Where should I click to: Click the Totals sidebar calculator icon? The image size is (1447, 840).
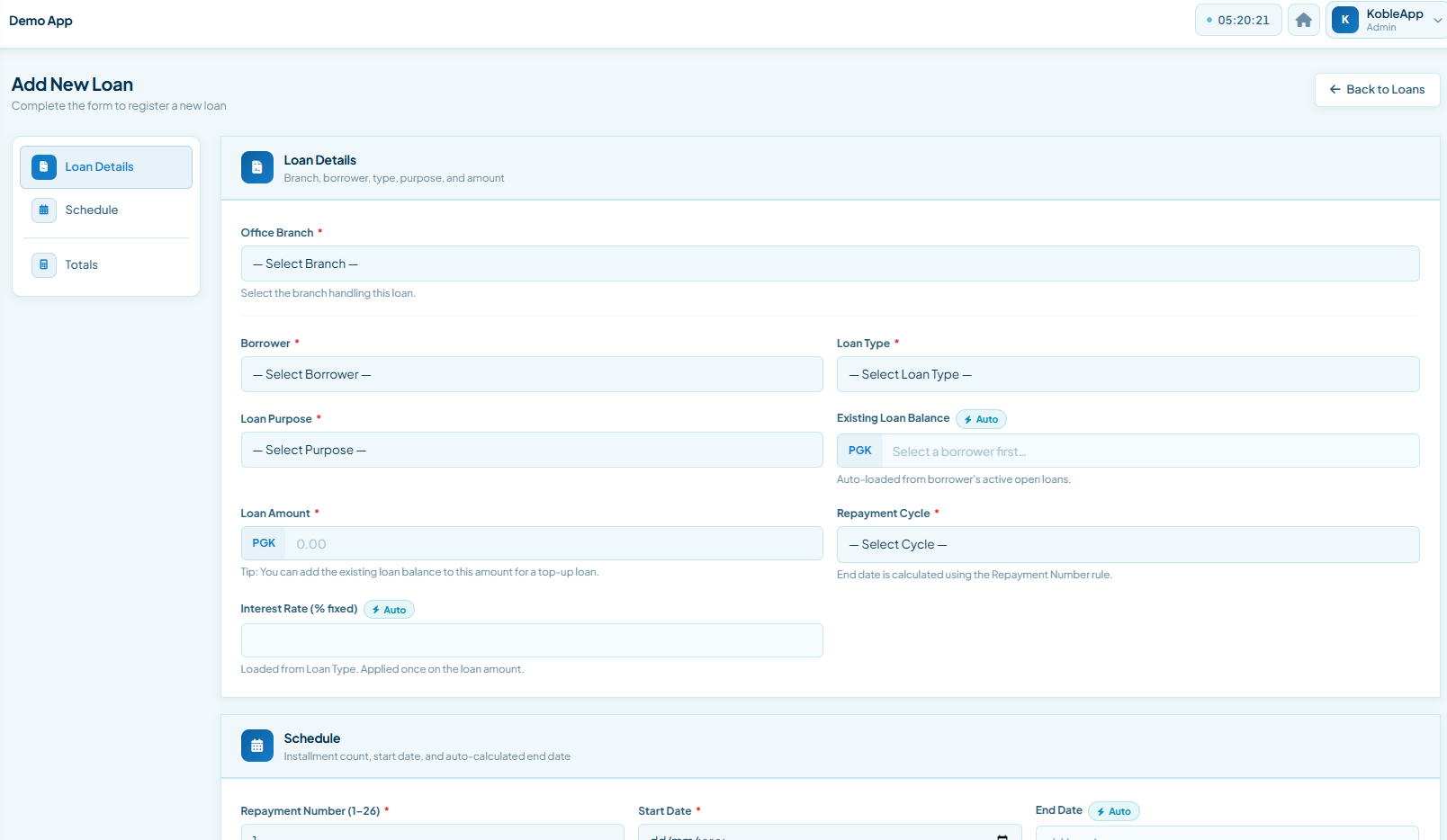pos(44,265)
